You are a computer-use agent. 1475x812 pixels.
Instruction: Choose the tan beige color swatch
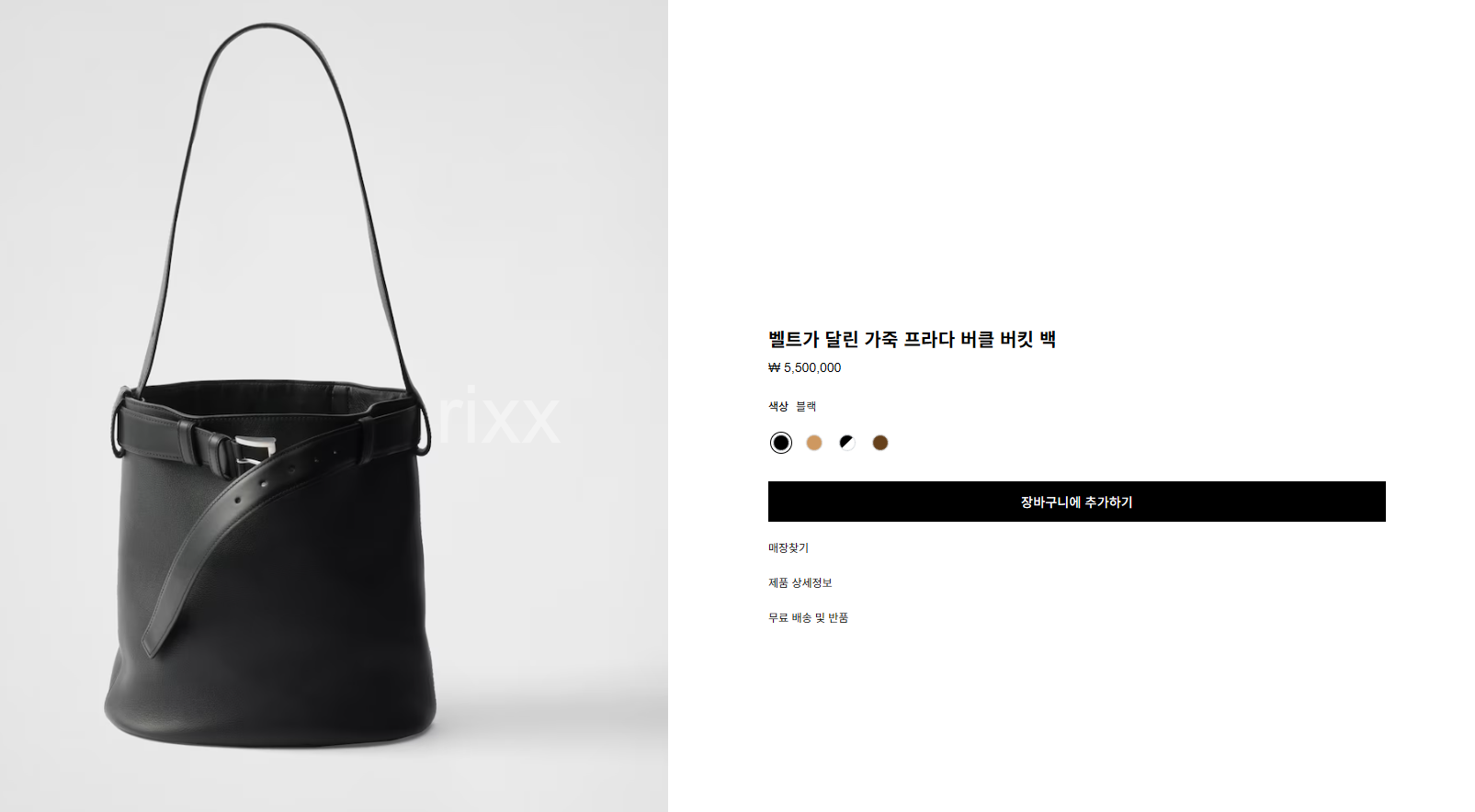(814, 443)
